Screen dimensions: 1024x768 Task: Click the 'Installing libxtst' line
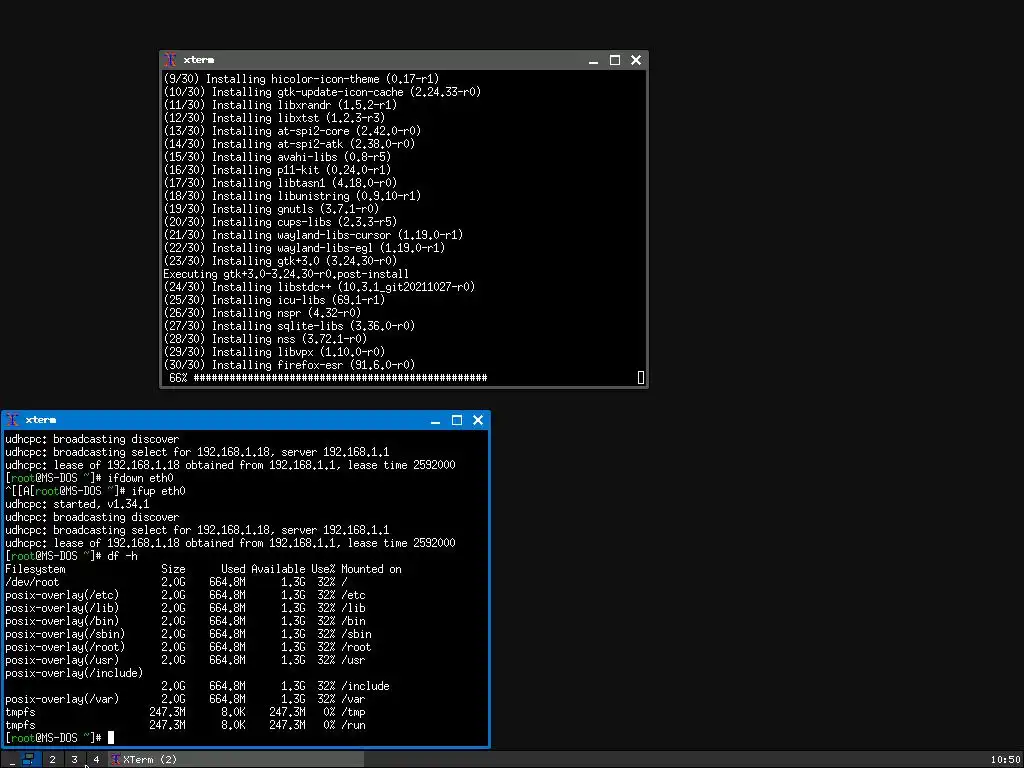274,118
